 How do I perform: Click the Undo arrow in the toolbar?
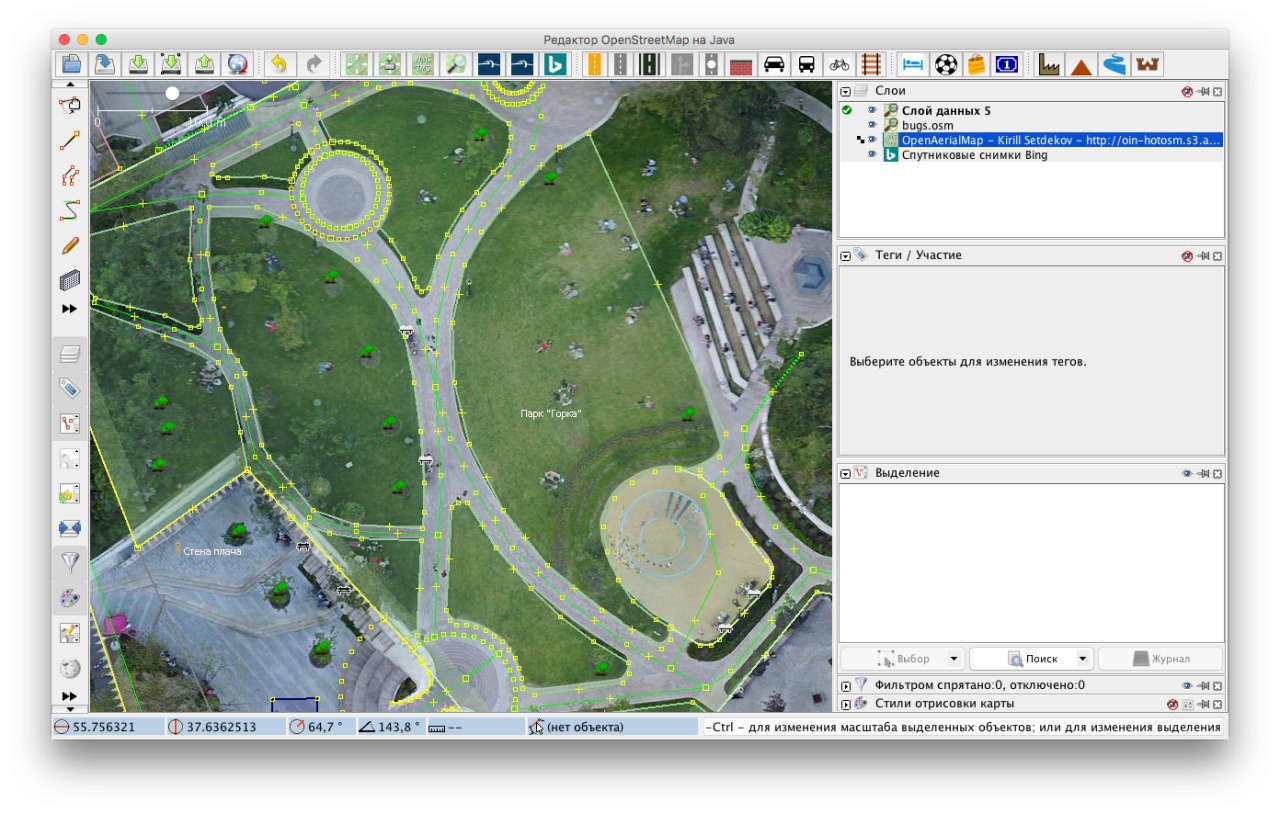[x=279, y=64]
